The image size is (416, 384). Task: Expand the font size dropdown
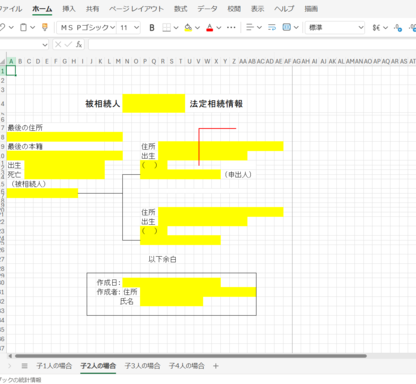click(x=137, y=28)
